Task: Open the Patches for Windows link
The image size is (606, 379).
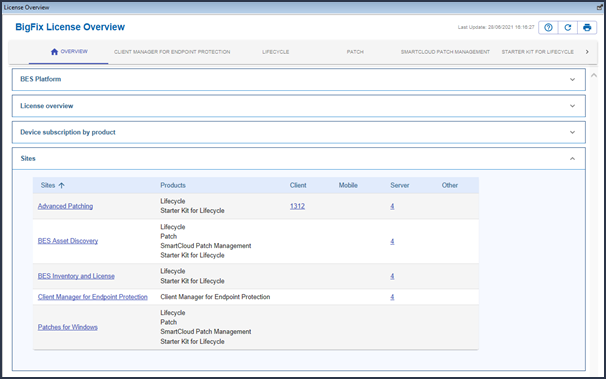Action: click(x=68, y=327)
